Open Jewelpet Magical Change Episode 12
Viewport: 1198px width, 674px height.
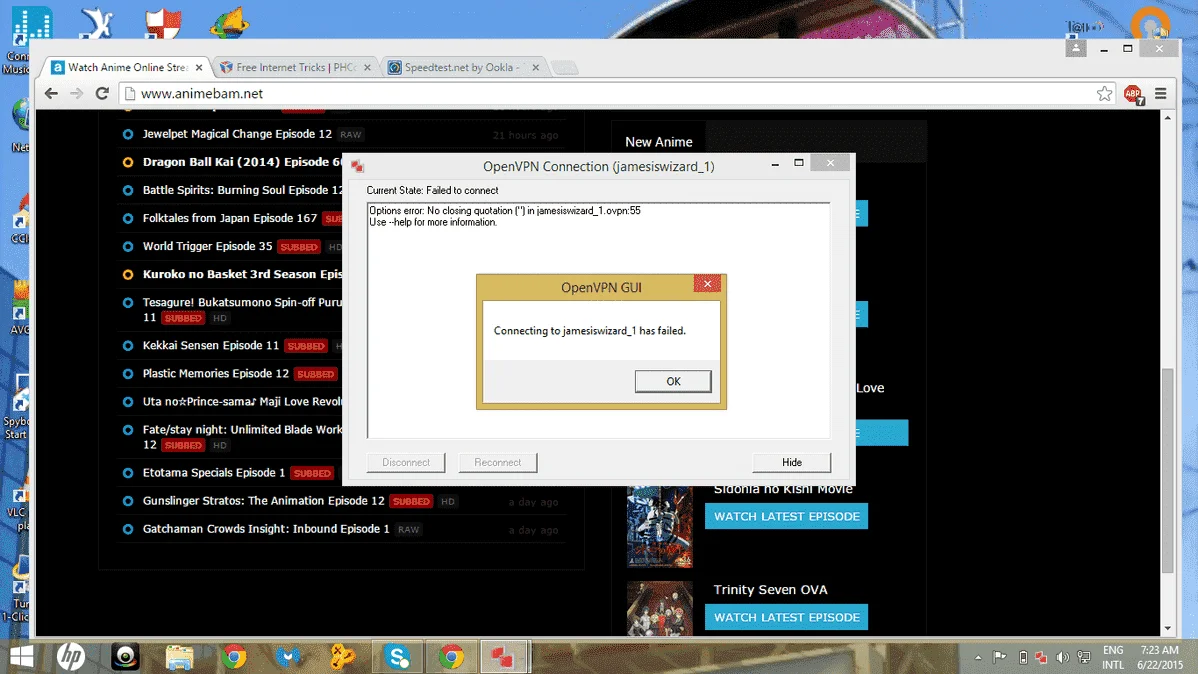click(x=237, y=134)
